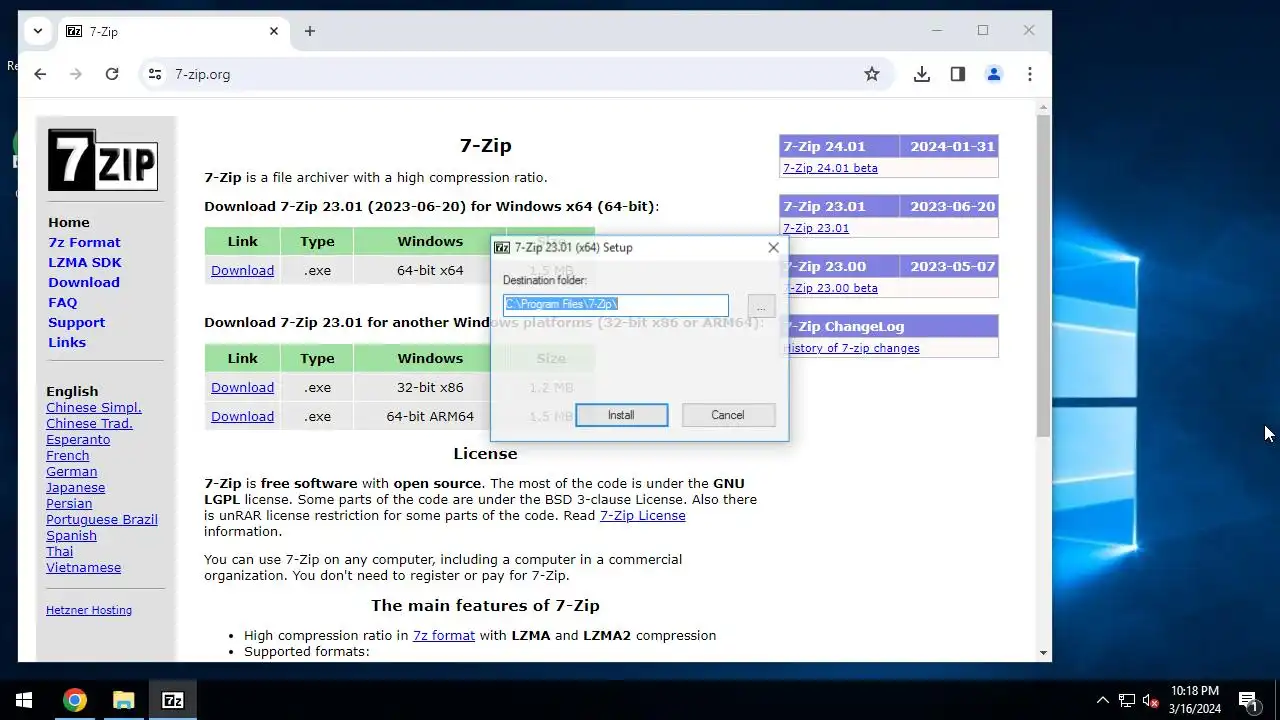This screenshot has width=1280, height=720.
Task: Download the 64-bit ARM64 exe
Action: coord(242,416)
